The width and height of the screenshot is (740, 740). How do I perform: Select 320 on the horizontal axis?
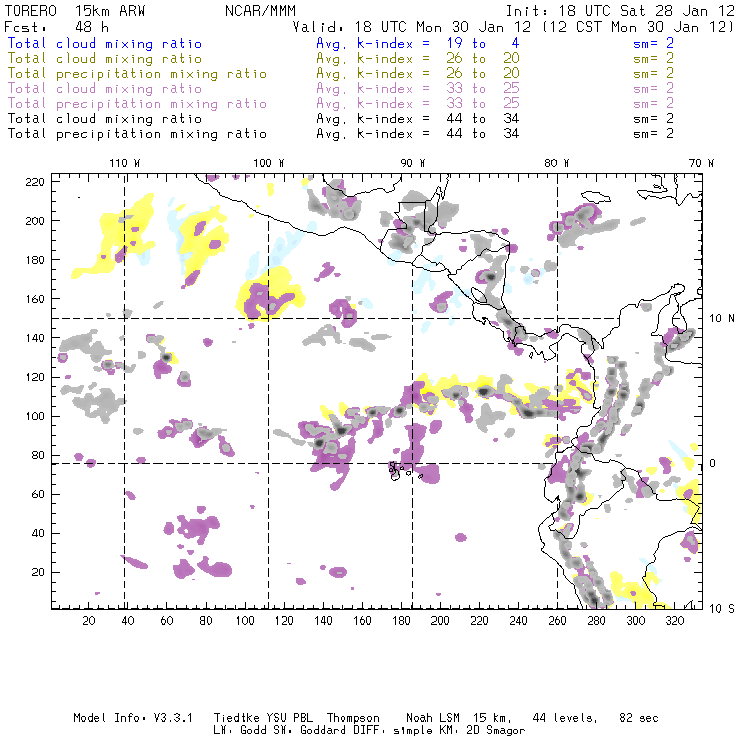point(674,621)
